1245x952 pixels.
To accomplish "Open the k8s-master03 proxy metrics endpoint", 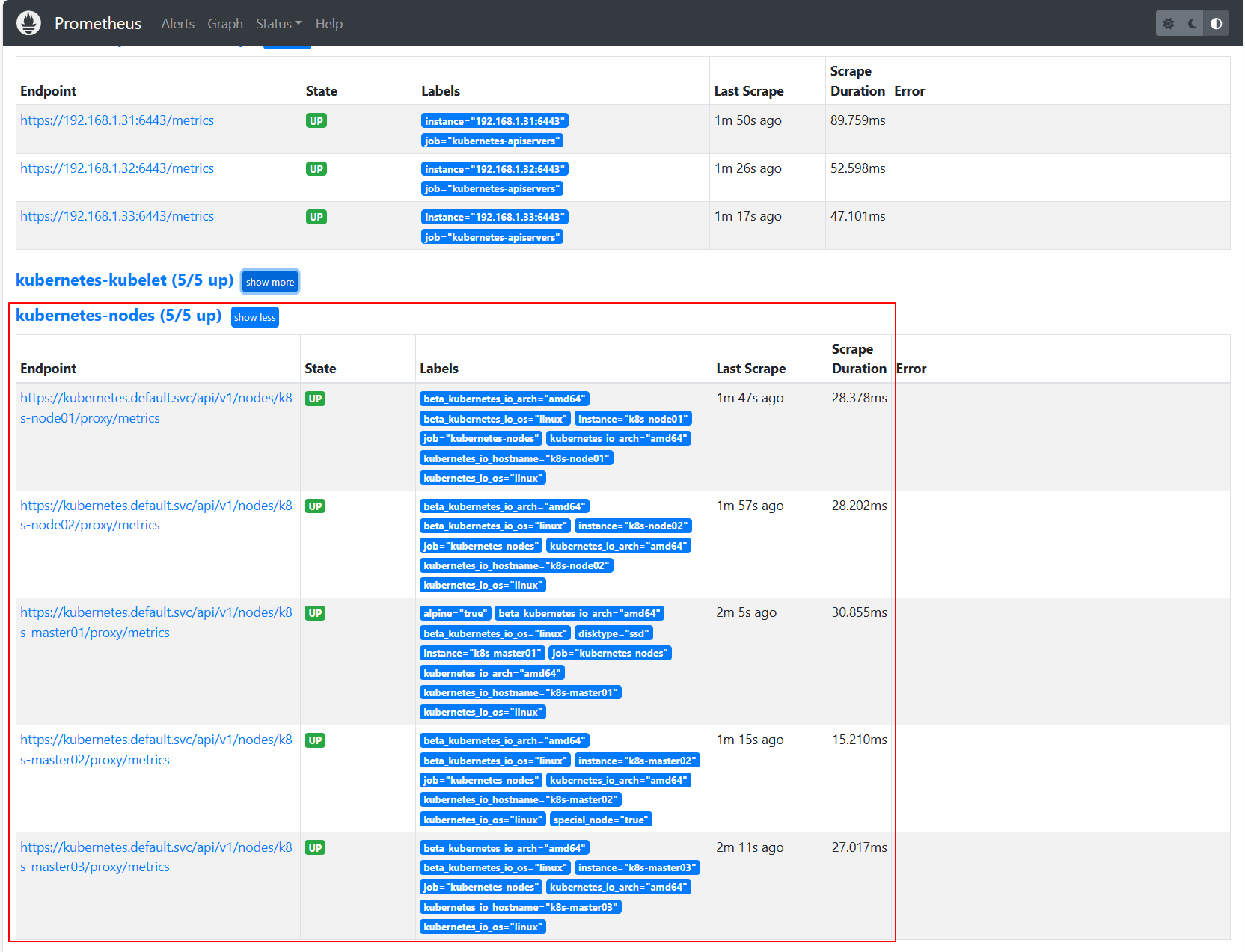I will point(156,857).
